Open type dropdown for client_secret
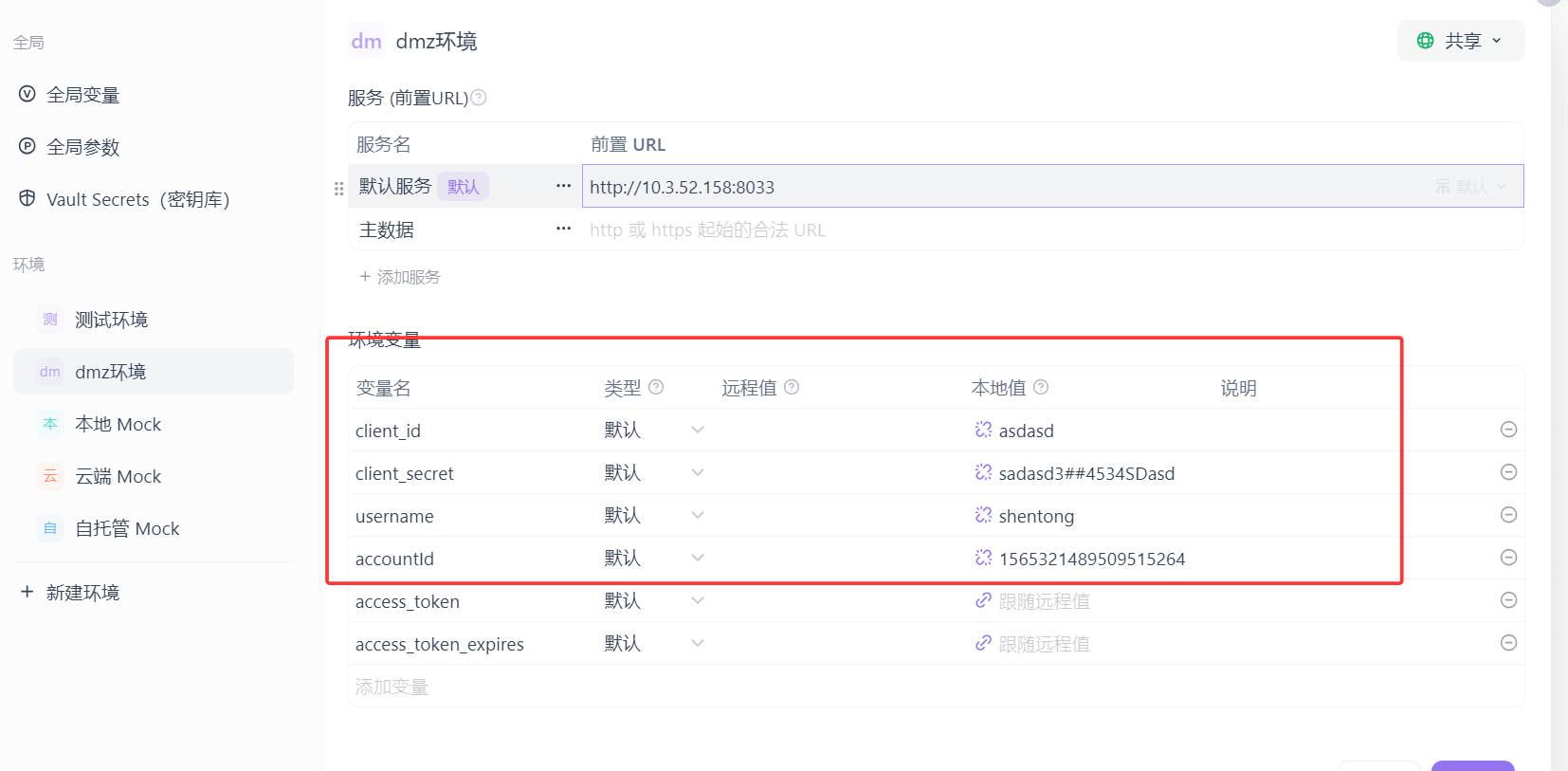 (698, 472)
